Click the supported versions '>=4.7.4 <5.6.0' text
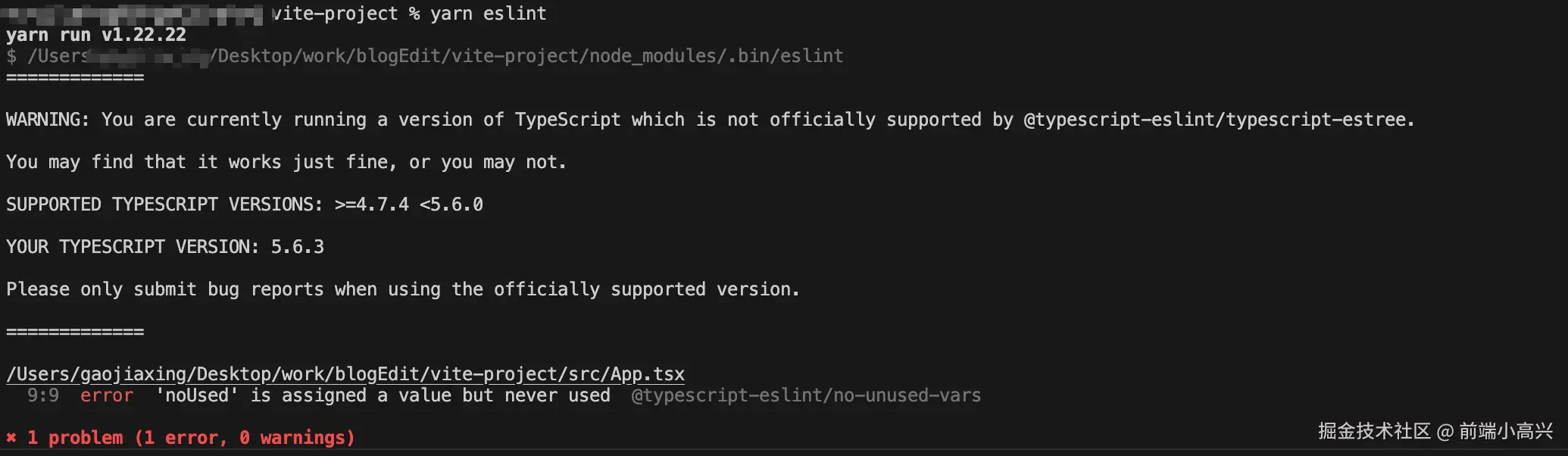The height and width of the screenshot is (456, 1568). 408,205
